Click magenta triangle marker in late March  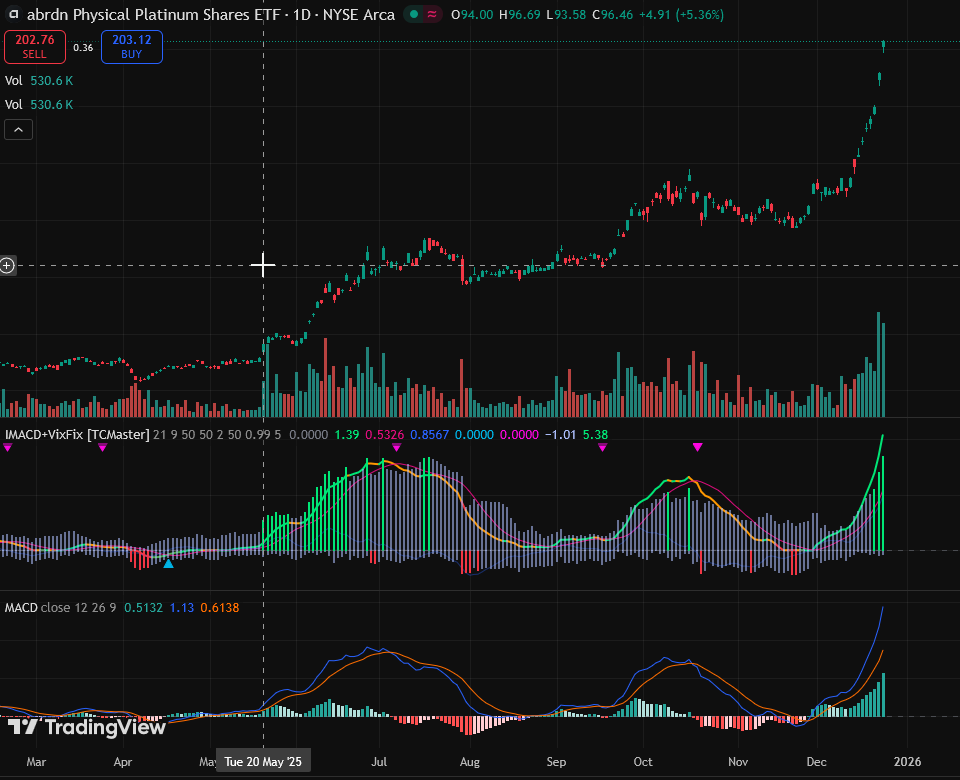pos(103,448)
